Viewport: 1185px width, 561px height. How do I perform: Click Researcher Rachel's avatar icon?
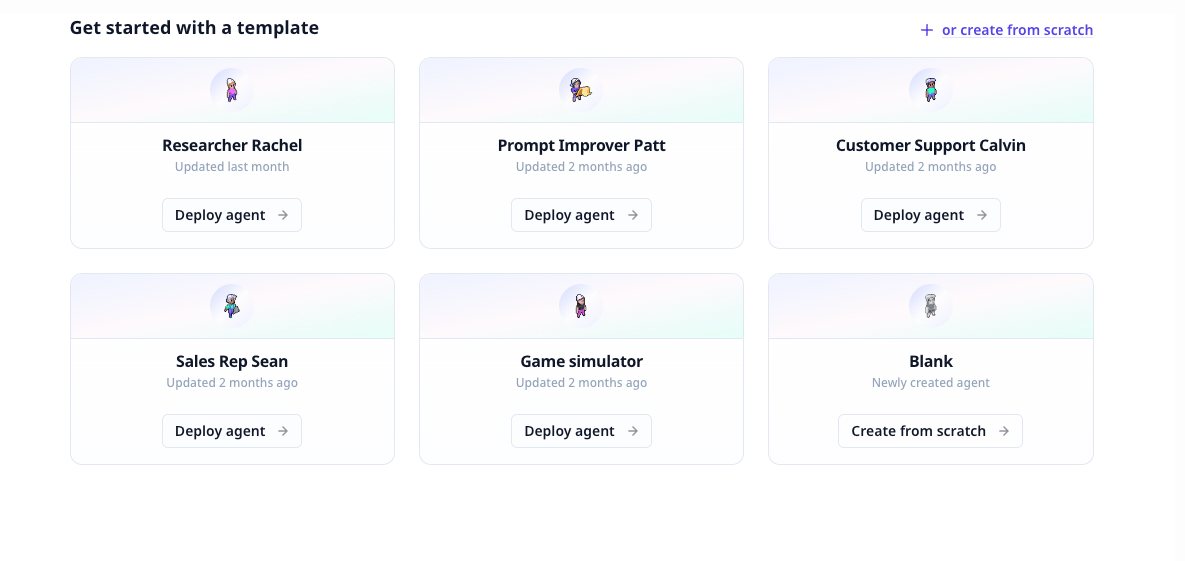click(x=232, y=90)
